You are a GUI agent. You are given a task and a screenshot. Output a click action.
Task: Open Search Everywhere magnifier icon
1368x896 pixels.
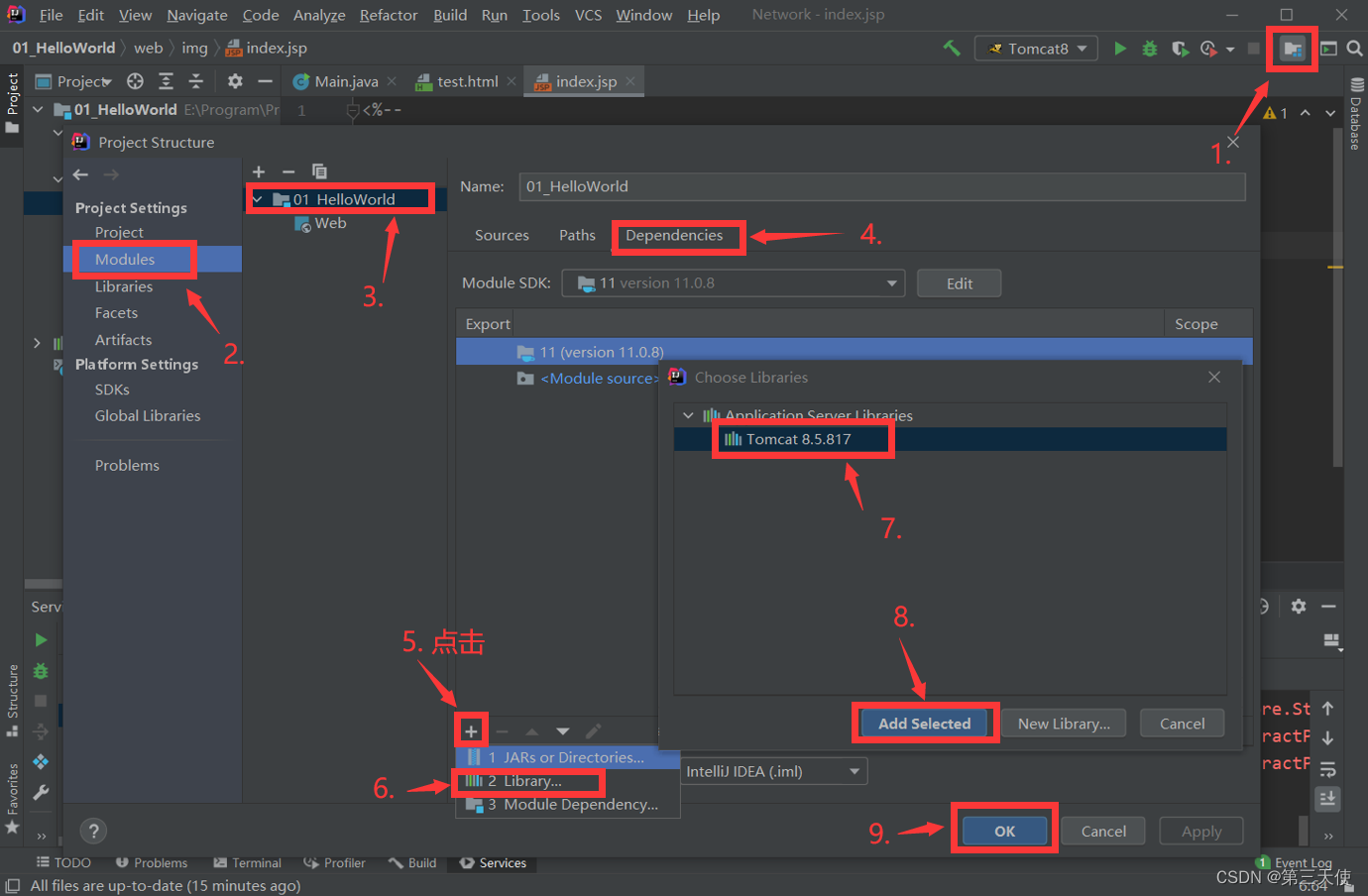click(x=1354, y=49)
